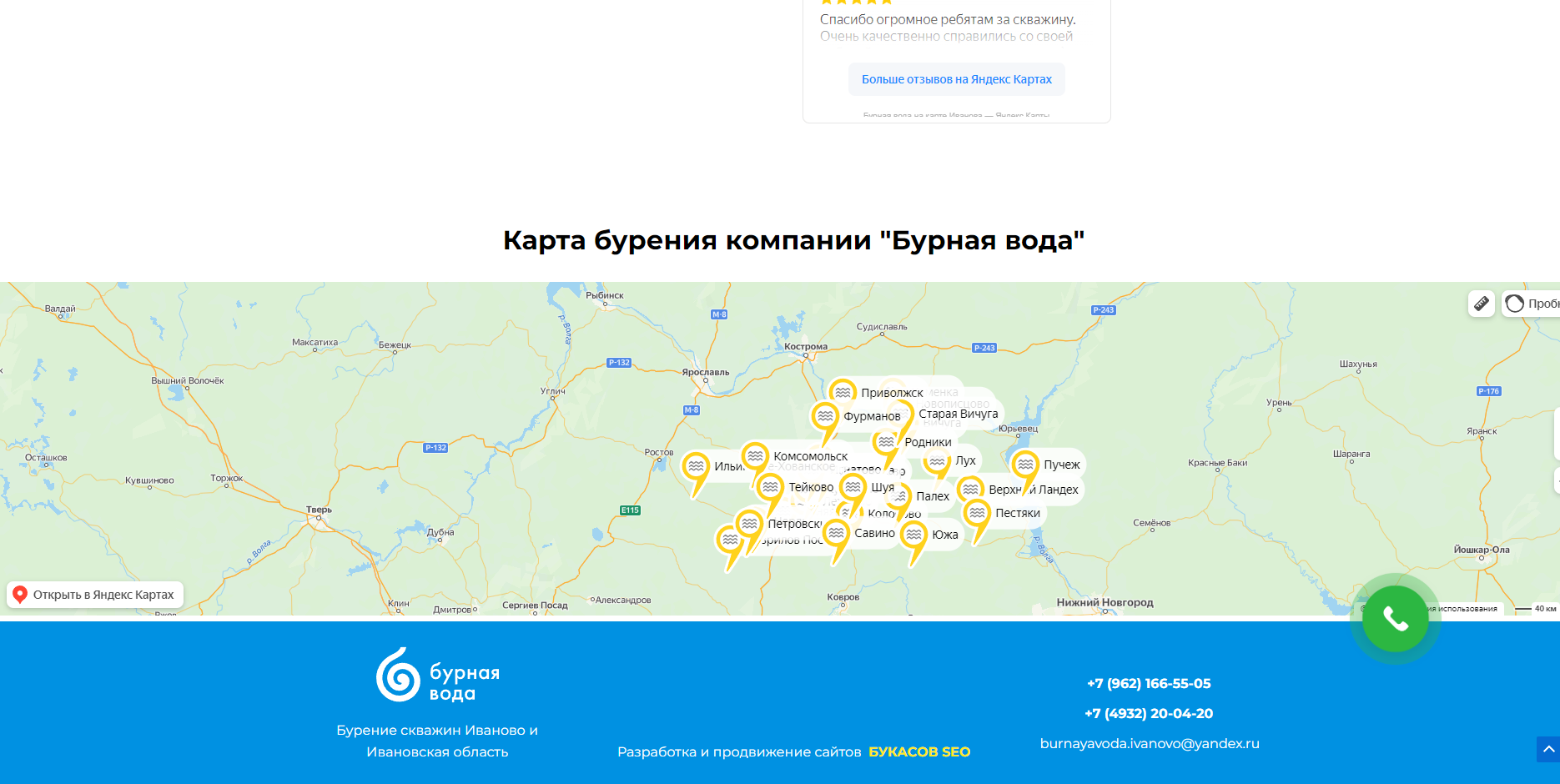Click the Ярославль city label on map
Screen dimensions: 1560x784
pos(706,372)
